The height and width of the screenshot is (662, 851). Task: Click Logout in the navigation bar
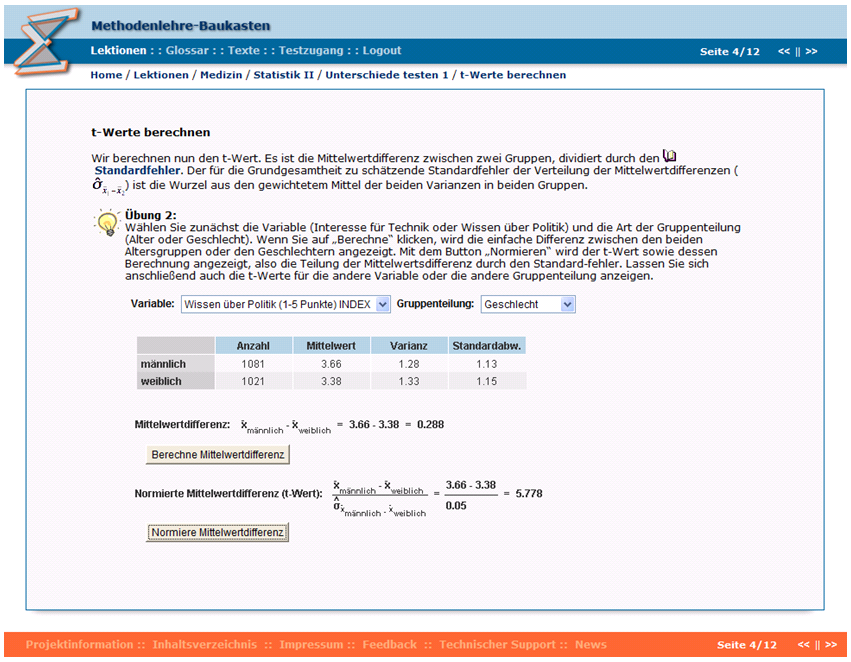[382, 50]
